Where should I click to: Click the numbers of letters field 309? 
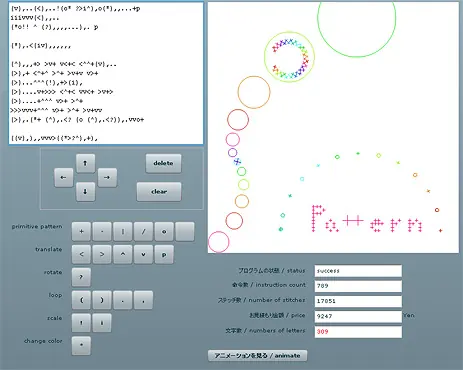[x=358, y=332]
